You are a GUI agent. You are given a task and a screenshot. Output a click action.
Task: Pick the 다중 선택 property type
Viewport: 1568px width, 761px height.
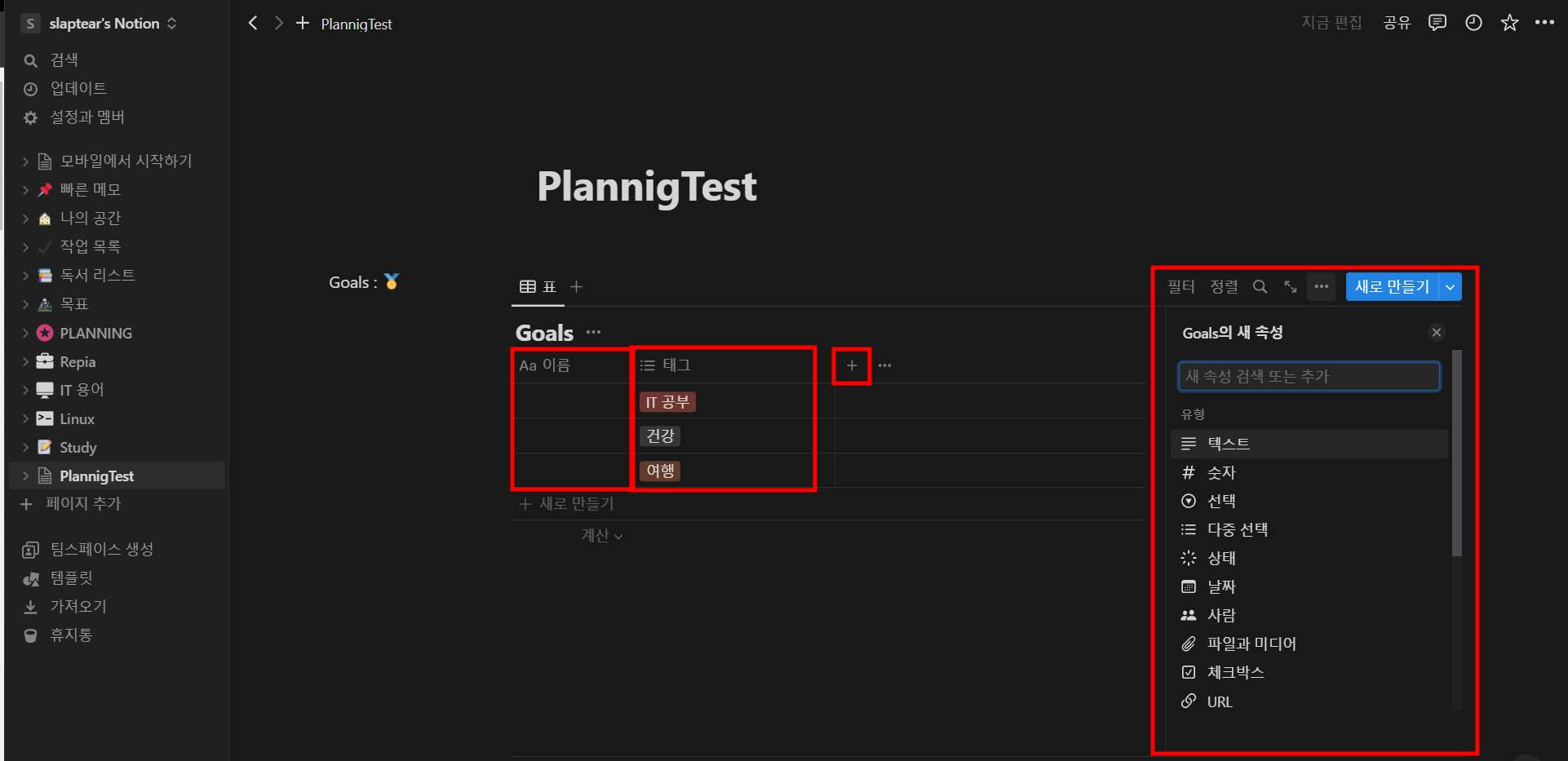point(1237,530)
